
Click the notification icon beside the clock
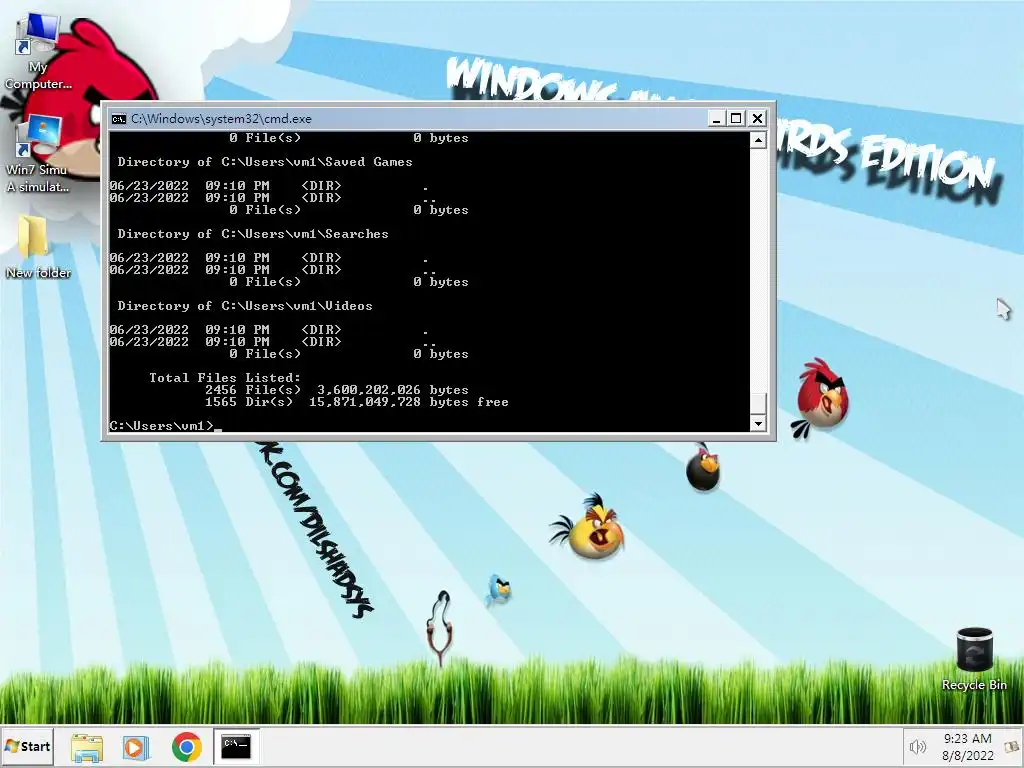(x=1012, y=746)
